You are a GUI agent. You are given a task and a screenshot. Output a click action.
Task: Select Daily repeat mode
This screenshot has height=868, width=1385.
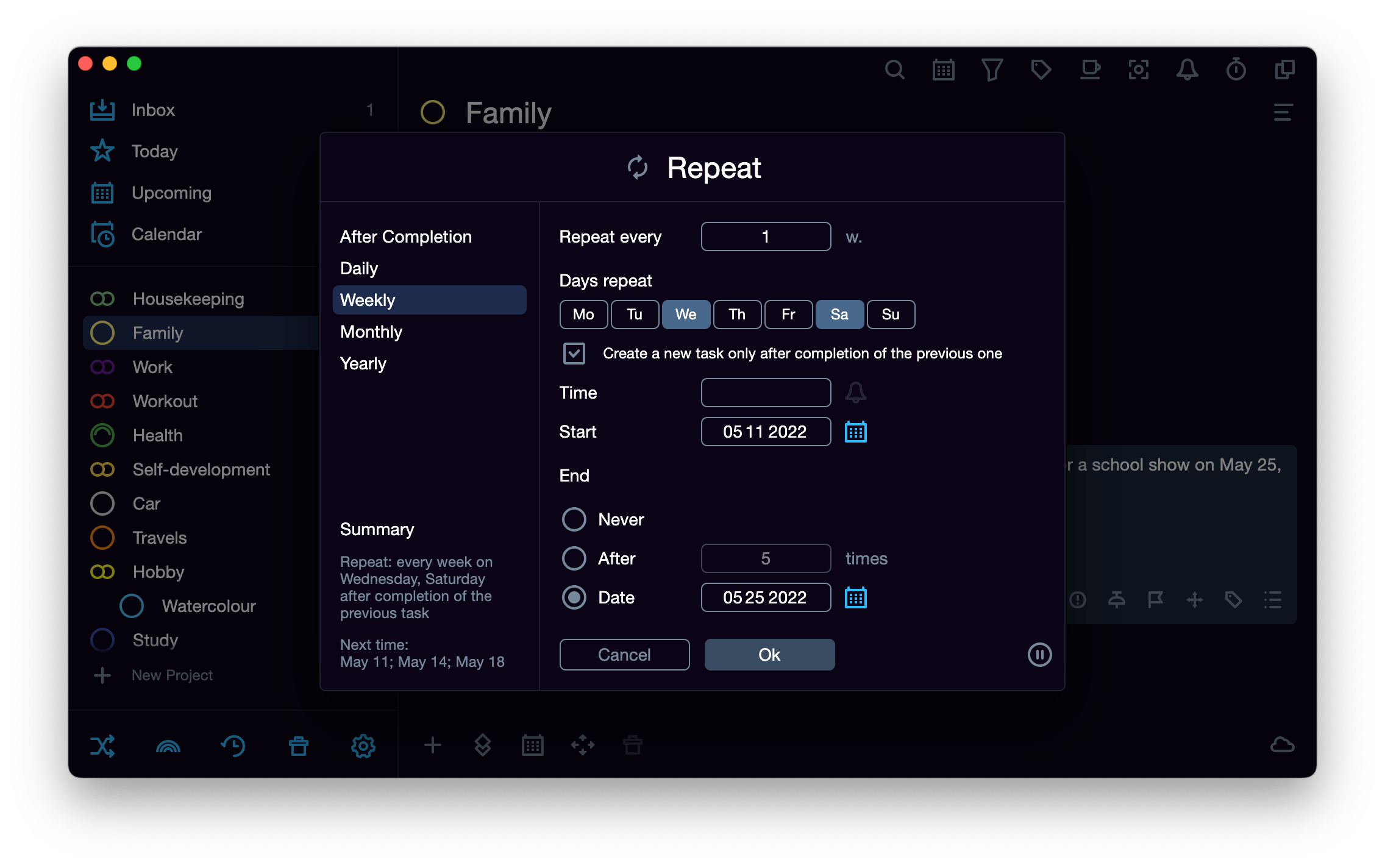[x=429, y=268]
